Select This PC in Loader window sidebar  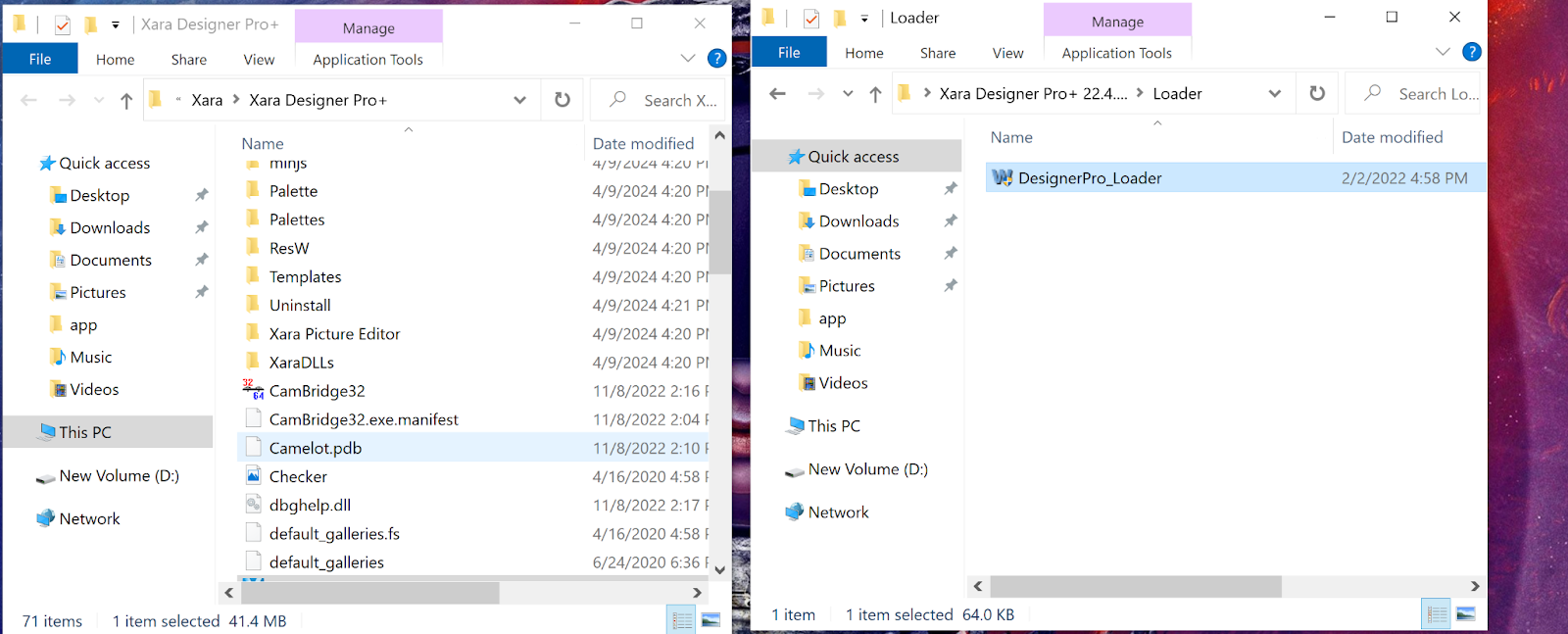834,426
